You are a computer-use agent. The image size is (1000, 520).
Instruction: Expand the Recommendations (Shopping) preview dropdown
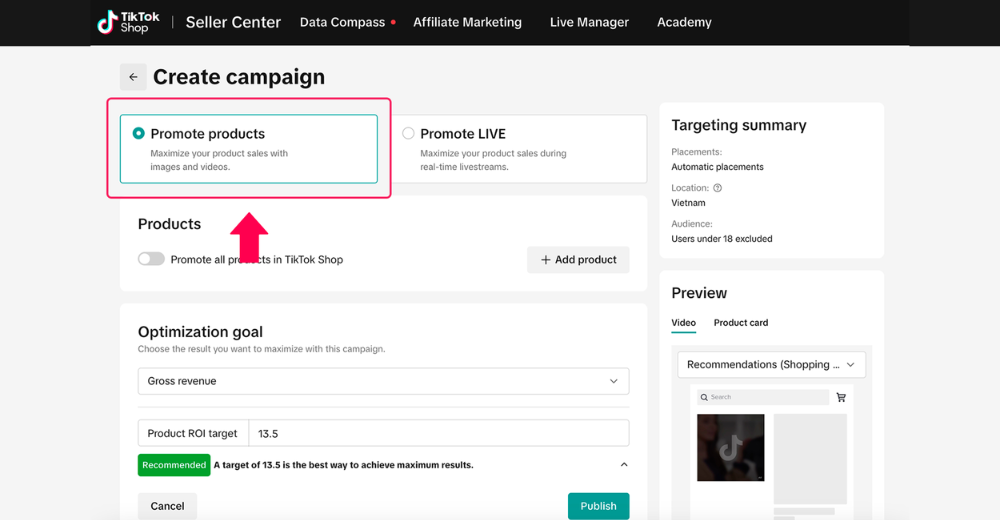point(771,365)
